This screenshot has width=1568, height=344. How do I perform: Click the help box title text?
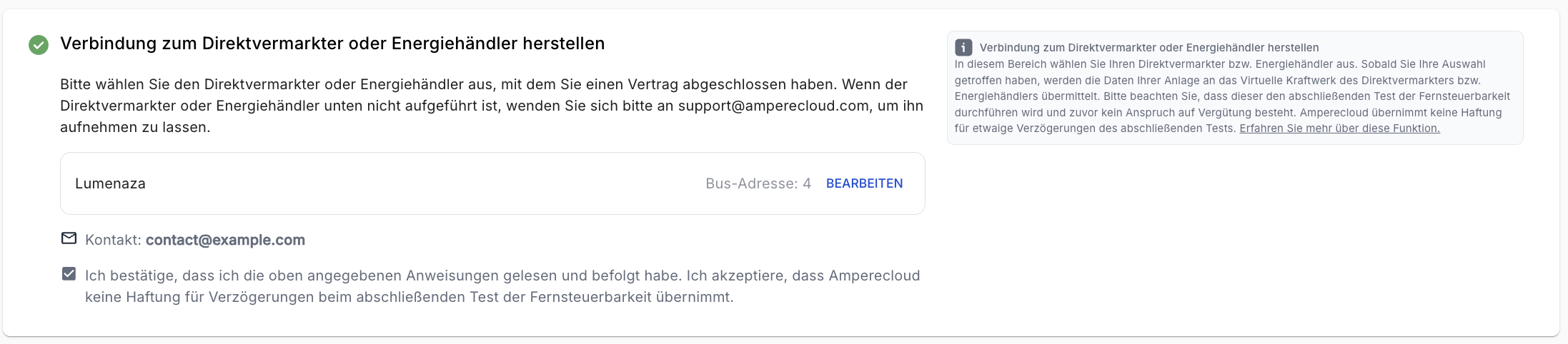[x=1148, y=48]
